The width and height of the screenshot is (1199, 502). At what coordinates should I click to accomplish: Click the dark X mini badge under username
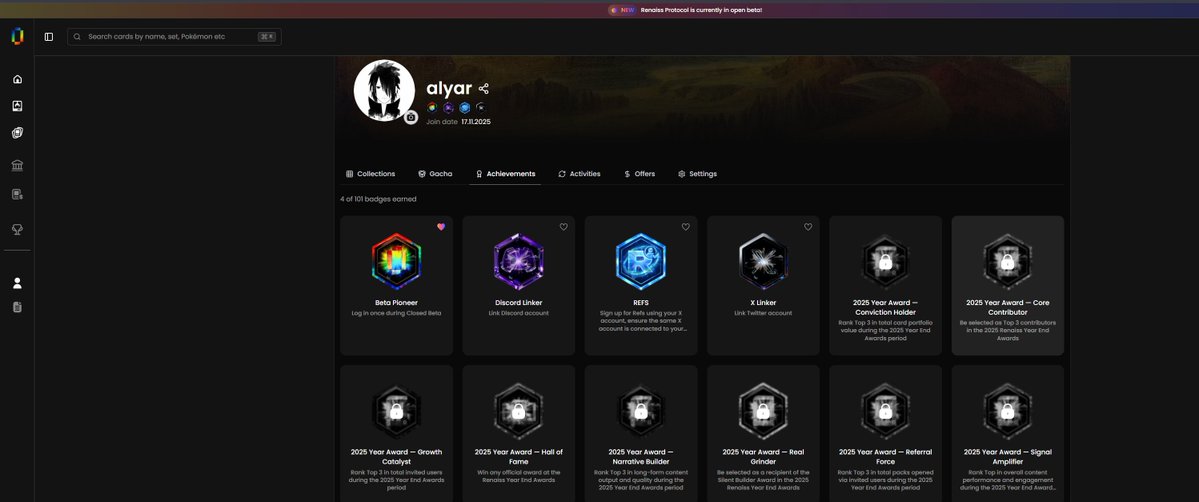pyautogui.click(x=480, y=108)
